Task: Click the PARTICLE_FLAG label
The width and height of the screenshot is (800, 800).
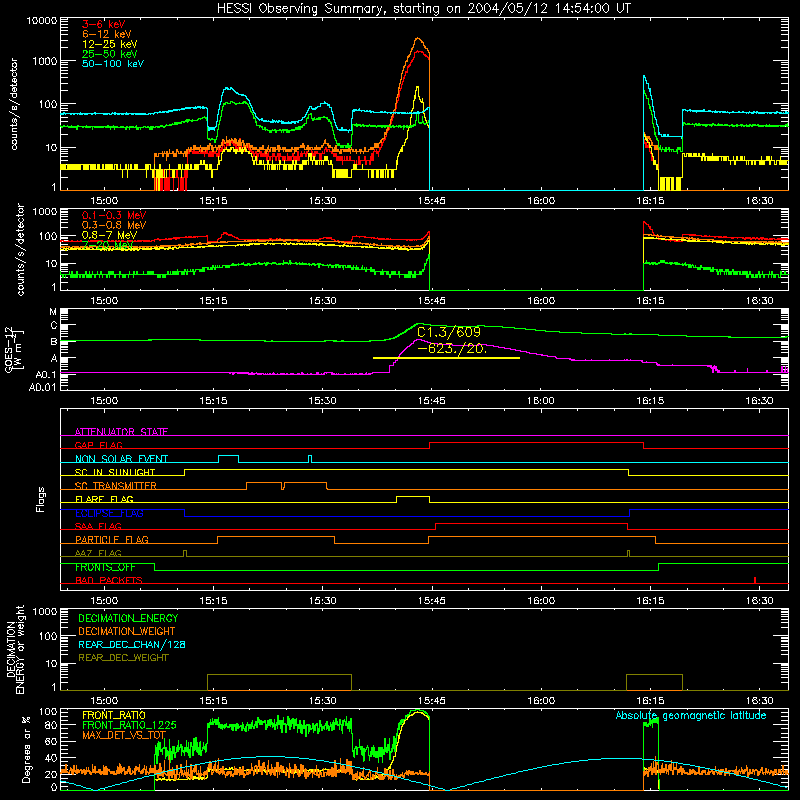Action: pyautogui.click(x=112, y=539)
